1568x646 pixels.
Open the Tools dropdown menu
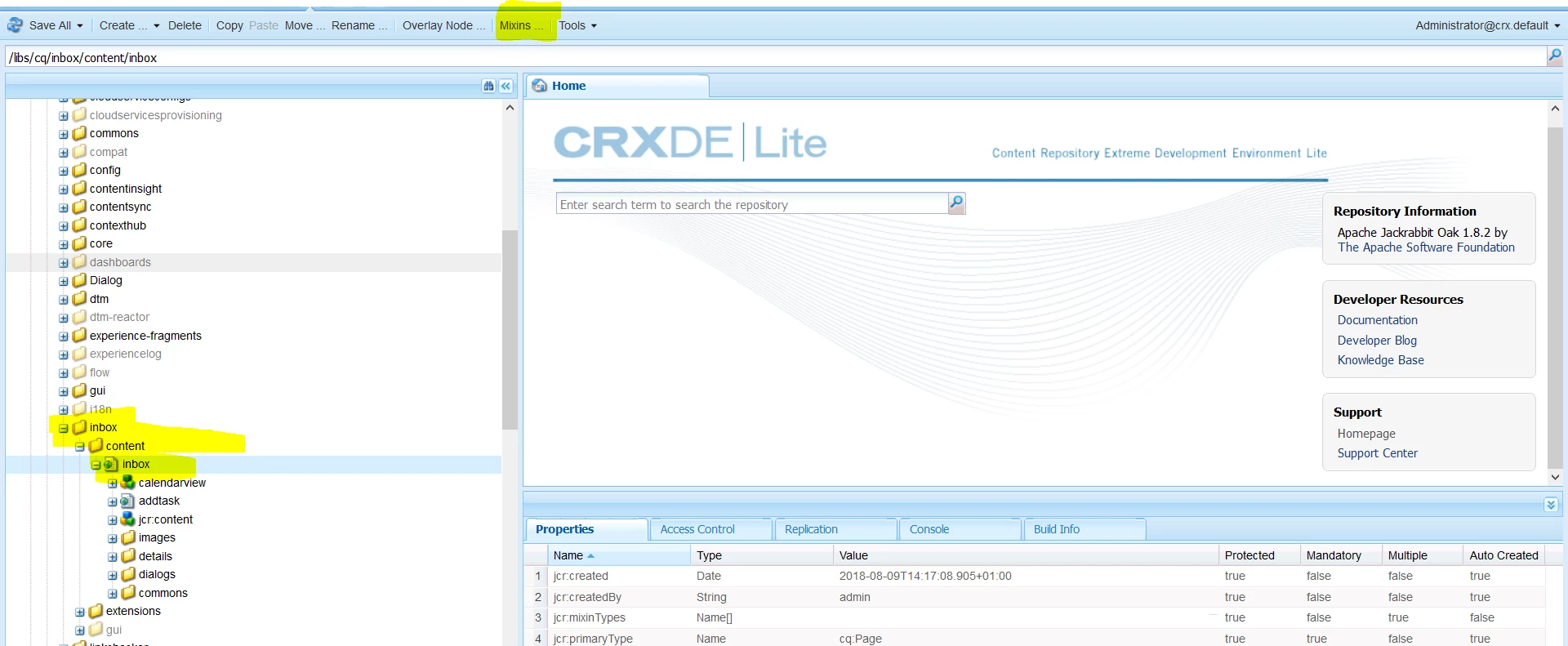[577, 25]
